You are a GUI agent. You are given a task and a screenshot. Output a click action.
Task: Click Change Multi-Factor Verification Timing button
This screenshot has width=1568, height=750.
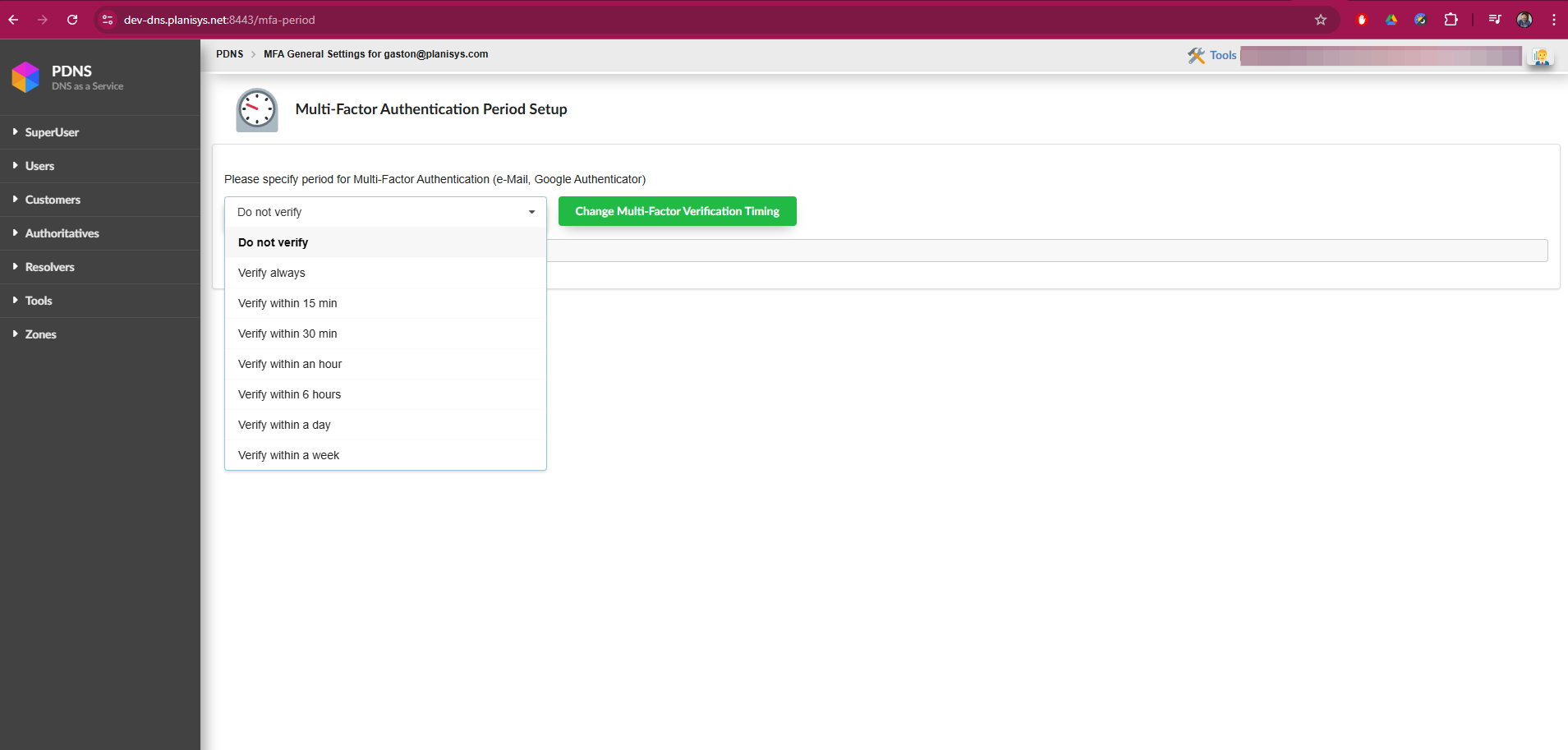coord(677,211)
